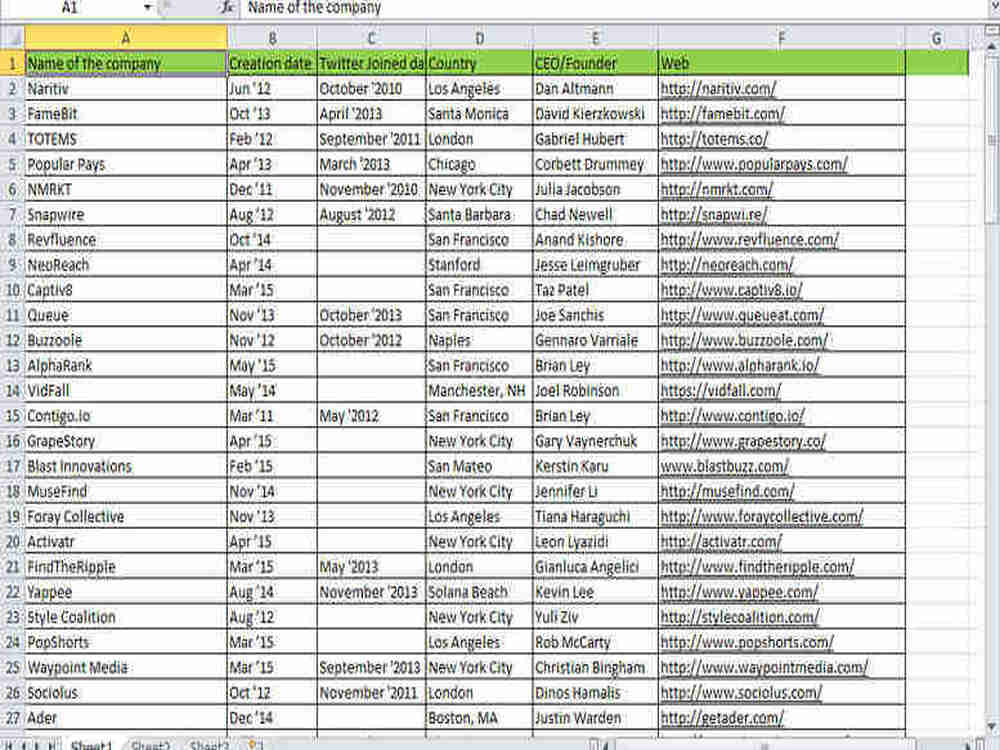Viewport: 1000px width, 750px height.
Task: Open the http://www.foraycollective.com/ link
Action: coord(761,517)
